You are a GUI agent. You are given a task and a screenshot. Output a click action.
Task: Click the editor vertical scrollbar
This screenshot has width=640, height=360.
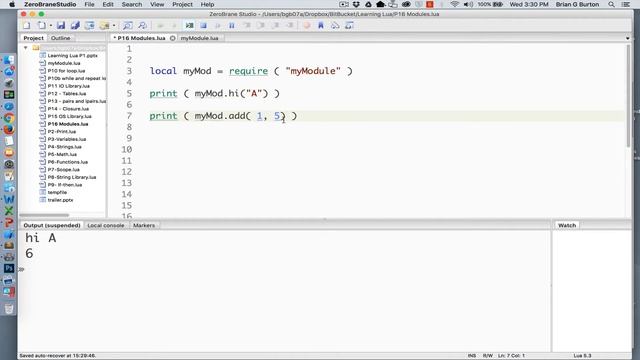click(628, 96)
